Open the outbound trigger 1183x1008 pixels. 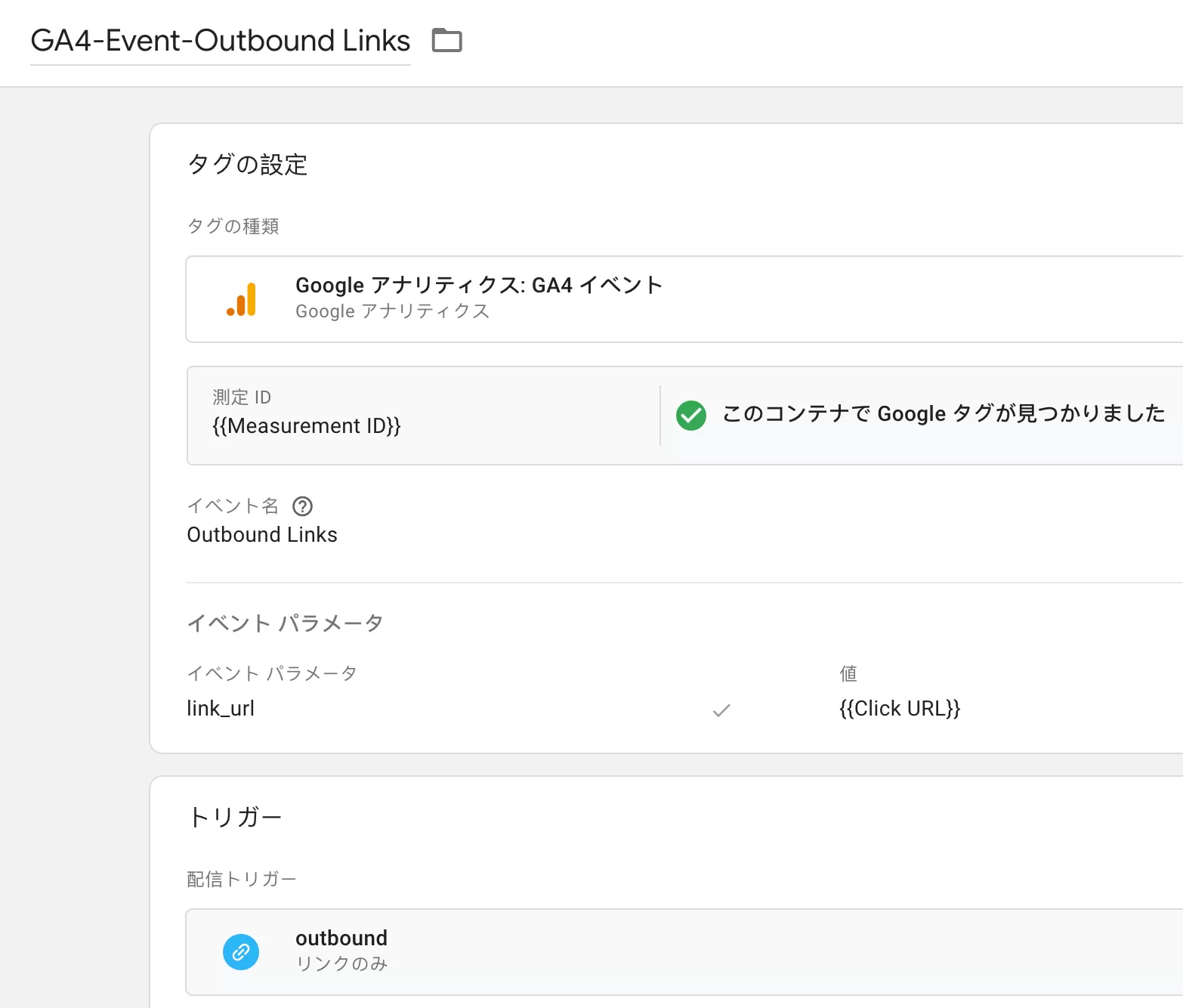point(684,952)
